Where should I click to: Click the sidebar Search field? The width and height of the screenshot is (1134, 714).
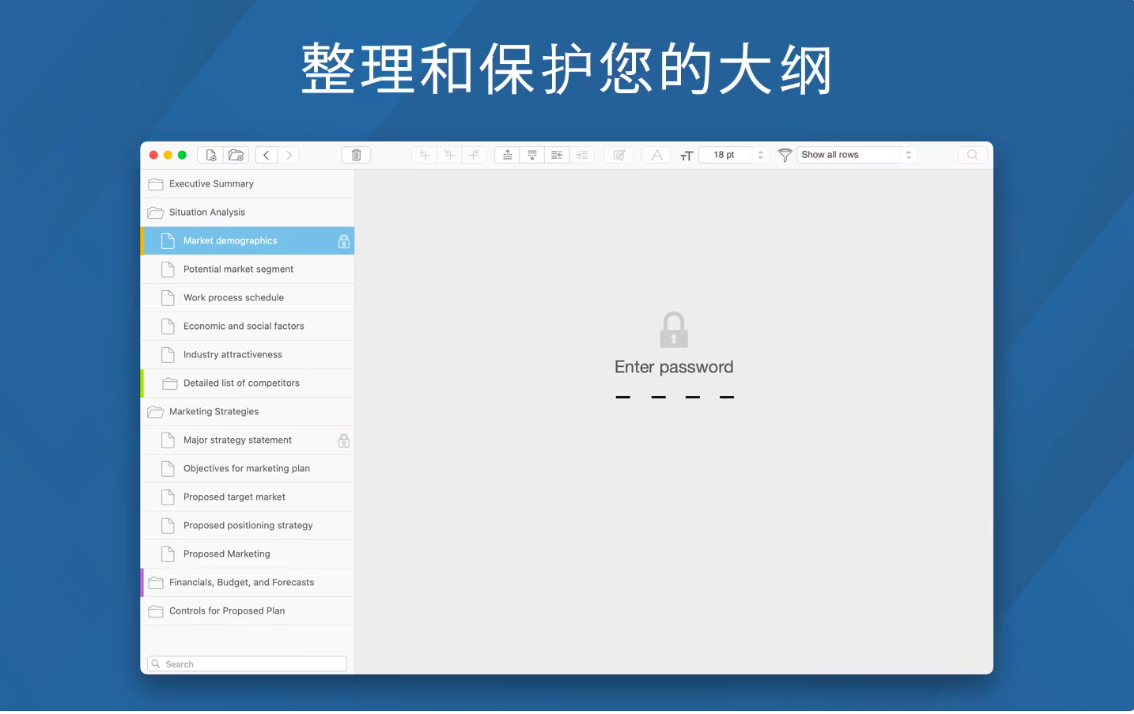tap(248, 664)
